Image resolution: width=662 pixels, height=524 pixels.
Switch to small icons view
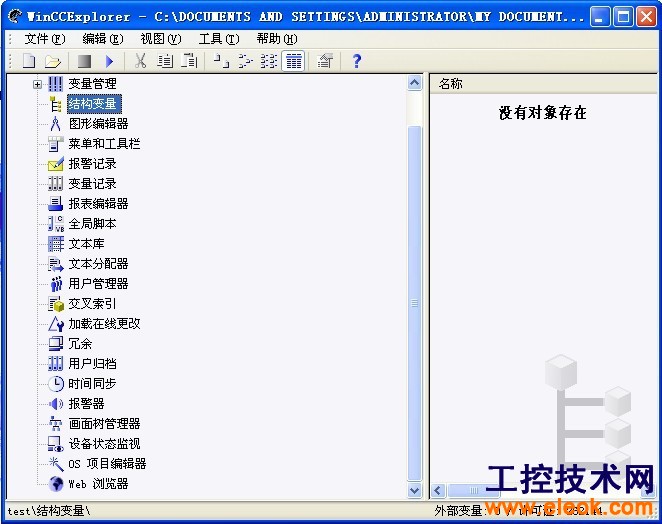pos(245,61)
